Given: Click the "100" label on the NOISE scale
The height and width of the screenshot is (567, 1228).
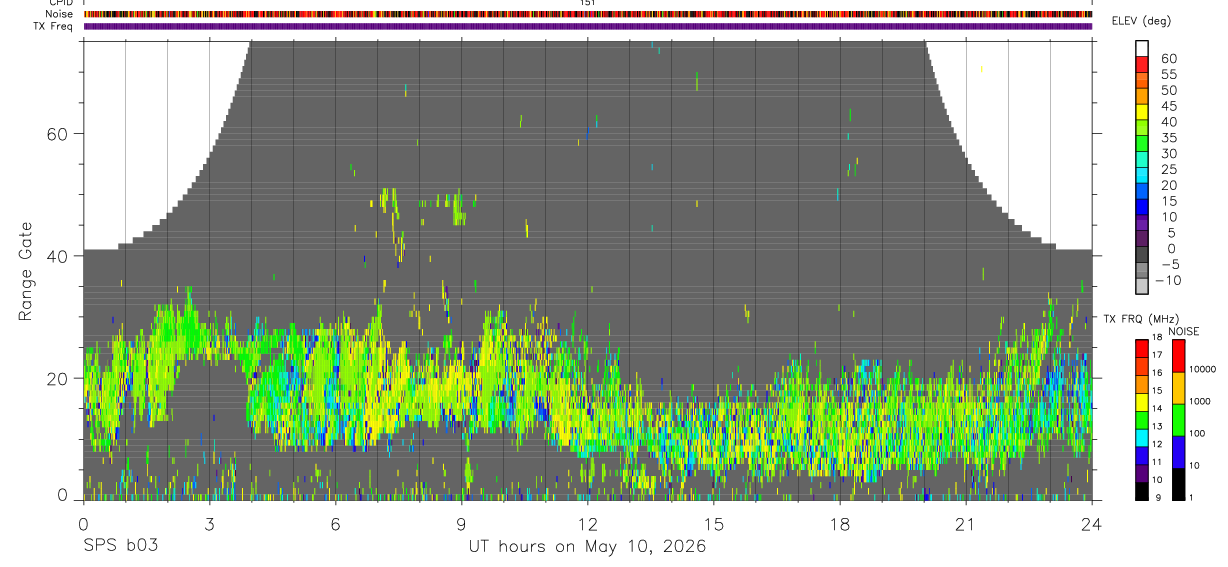Looking at the screenshot, I should coord(1197,433).
